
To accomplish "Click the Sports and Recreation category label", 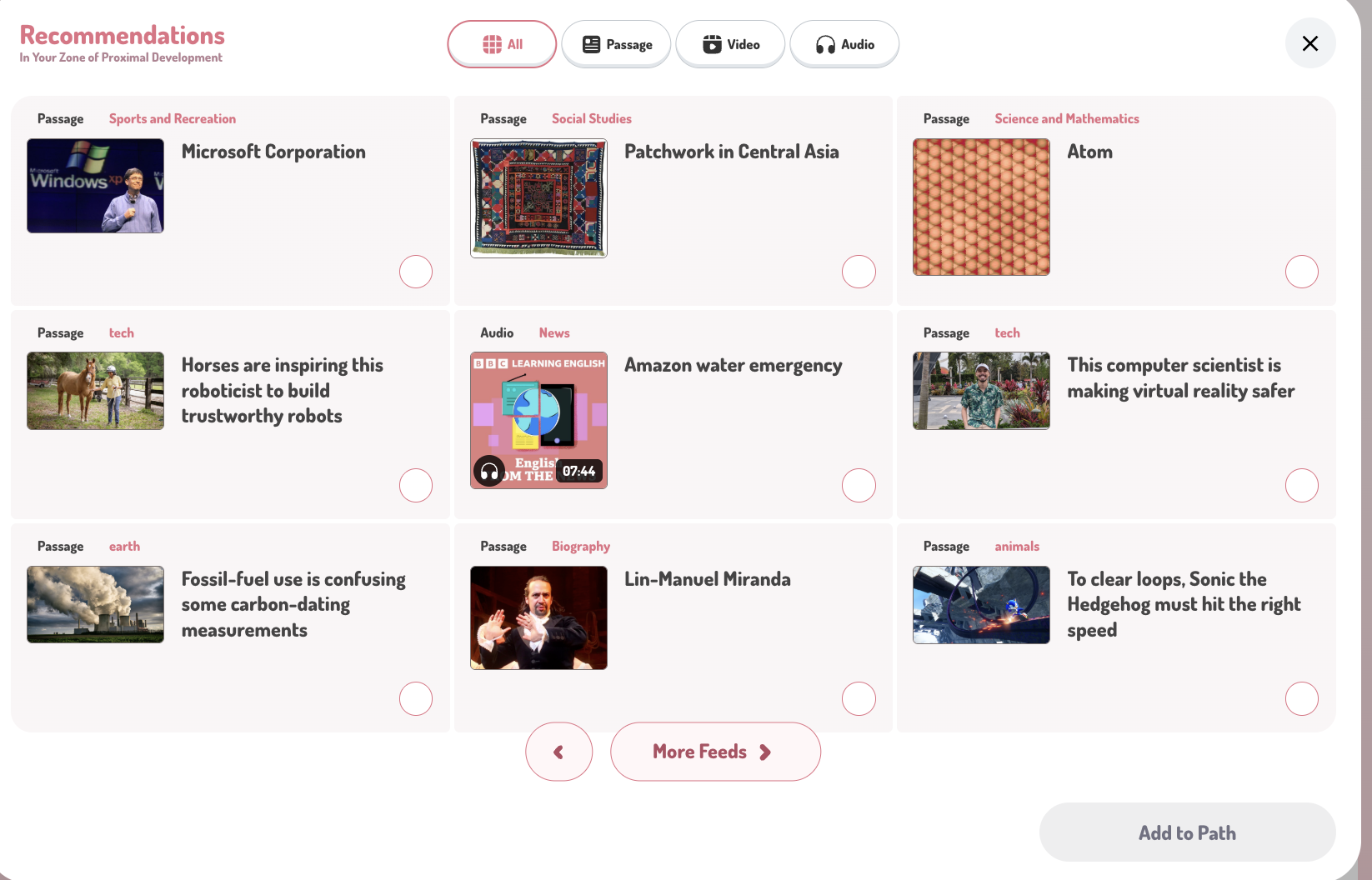I will 173,118.
